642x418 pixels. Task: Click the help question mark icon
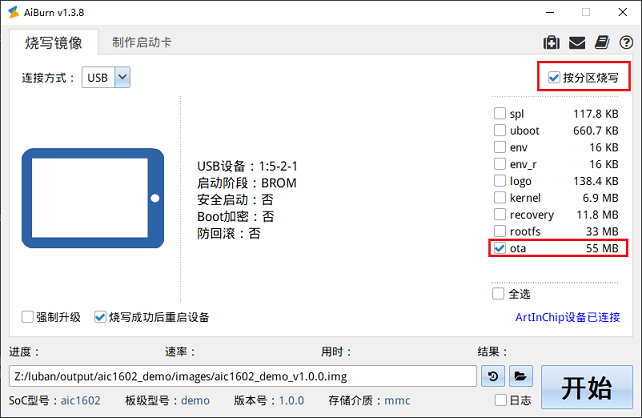click(x=625, y=43)
